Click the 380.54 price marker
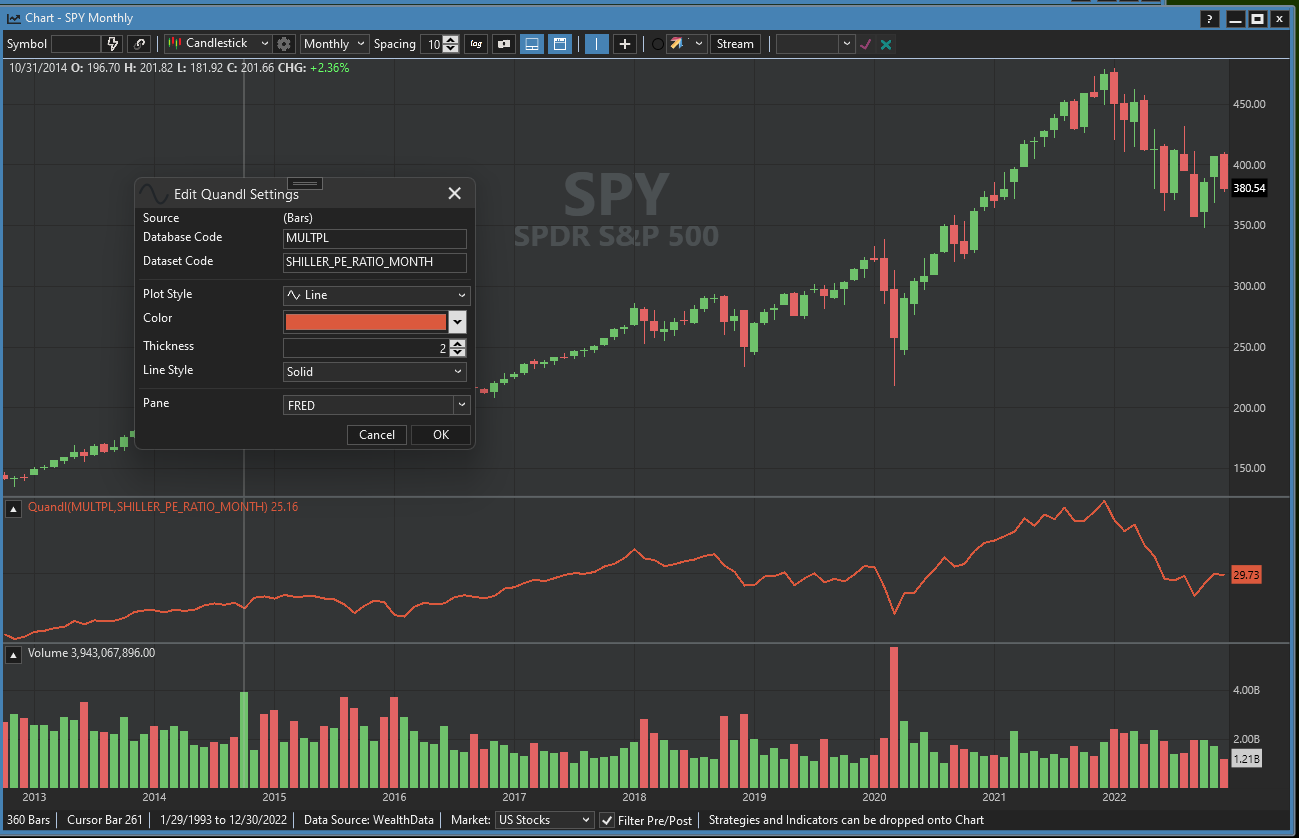Screen dimensions: 1299x838 click(1250, 188)
